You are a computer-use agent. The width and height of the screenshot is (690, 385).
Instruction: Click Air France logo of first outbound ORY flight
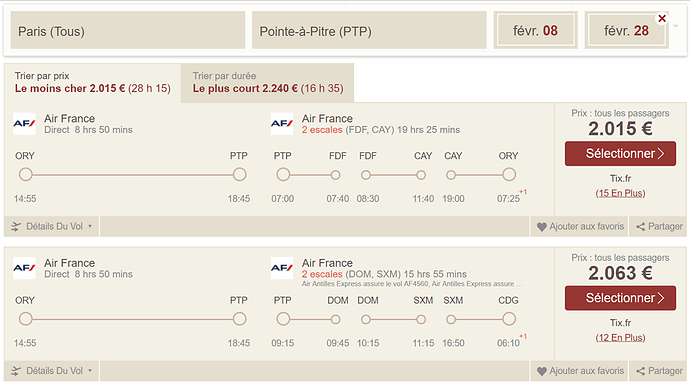24,124
